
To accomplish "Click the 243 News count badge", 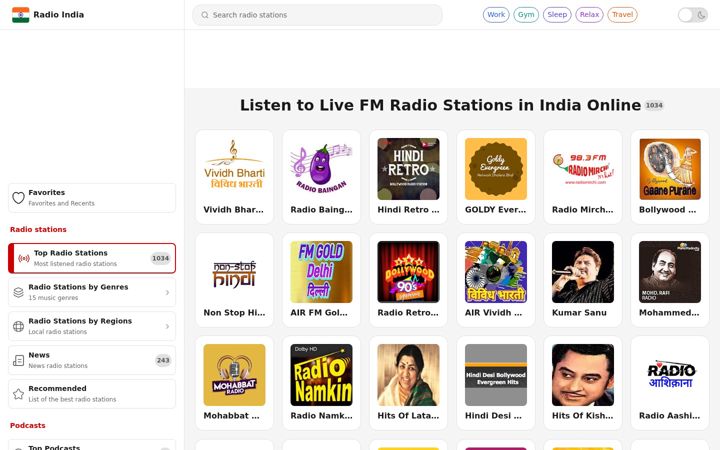I will 163,360.
